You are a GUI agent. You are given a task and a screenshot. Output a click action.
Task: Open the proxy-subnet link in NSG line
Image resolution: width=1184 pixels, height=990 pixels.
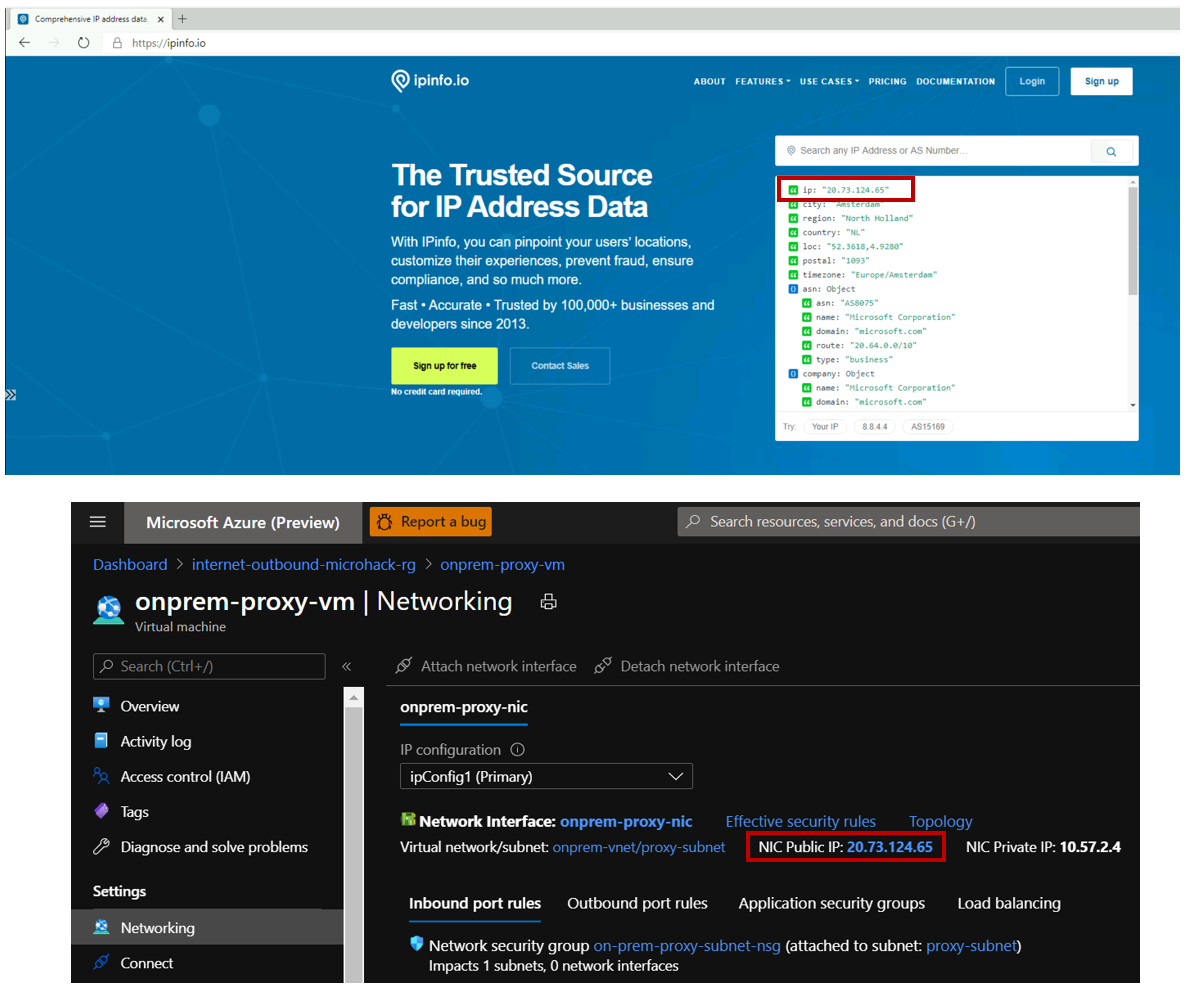point(971,945)
